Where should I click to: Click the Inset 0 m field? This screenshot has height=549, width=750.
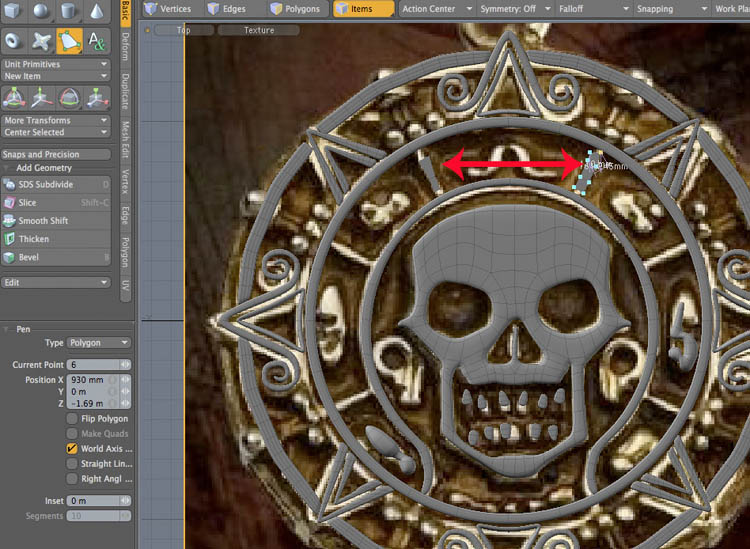[x=93, y=501]
